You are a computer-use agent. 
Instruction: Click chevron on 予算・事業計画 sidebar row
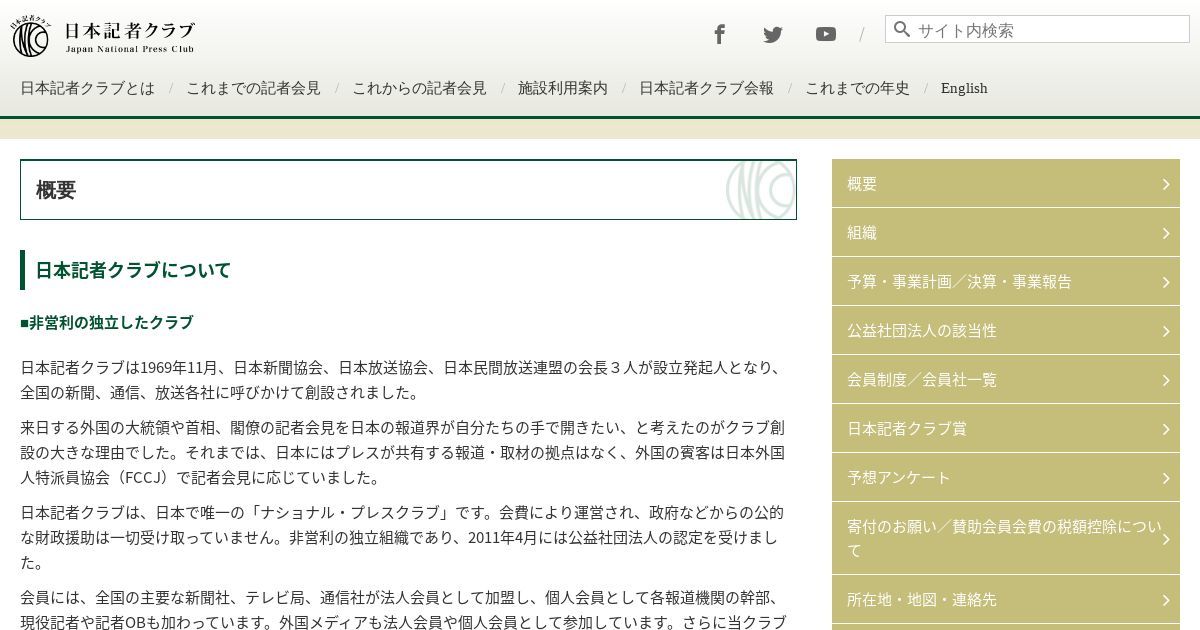pyautogui.click(x=1166, y=282)
